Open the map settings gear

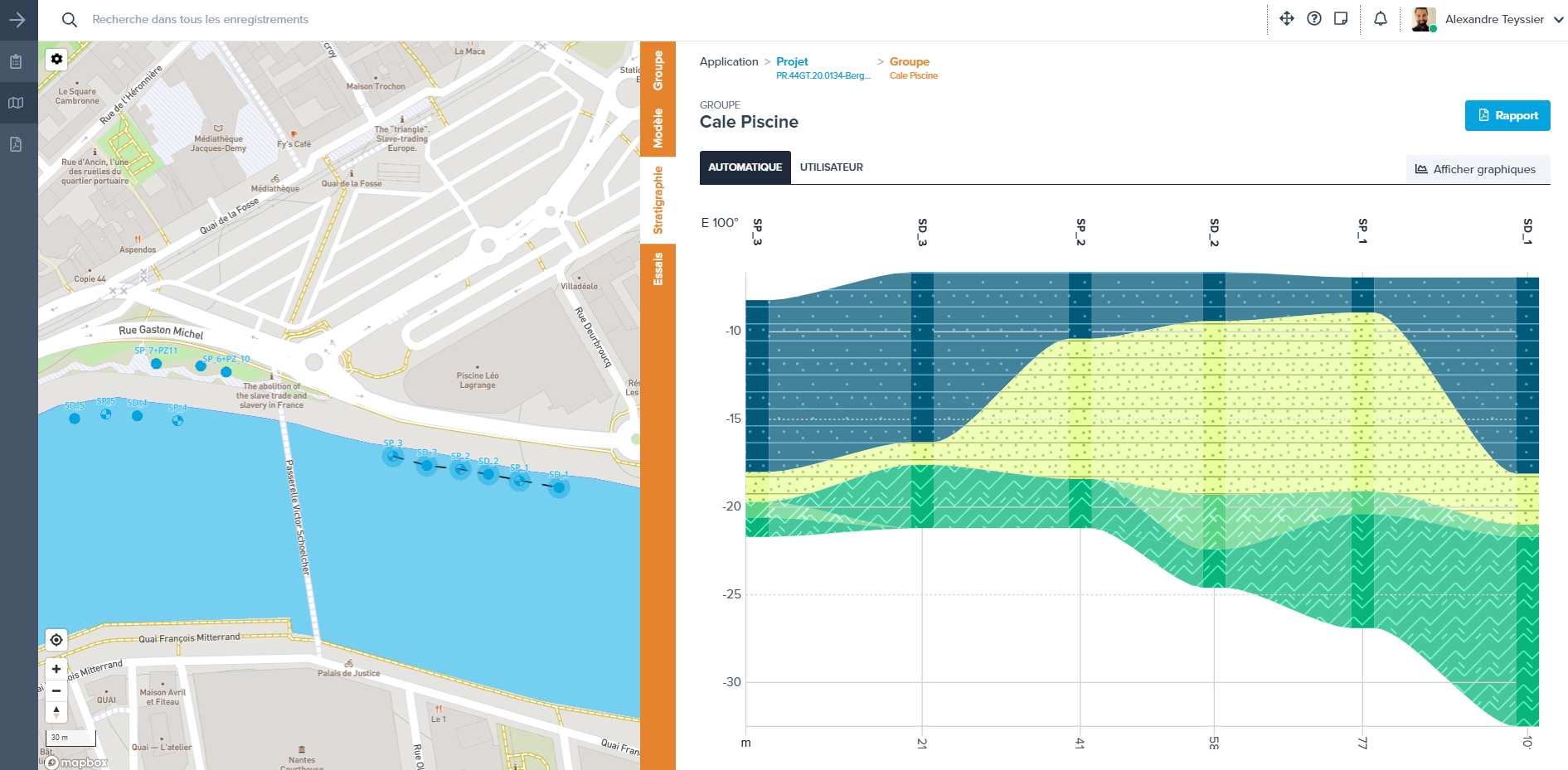click(x=56, y=59)
